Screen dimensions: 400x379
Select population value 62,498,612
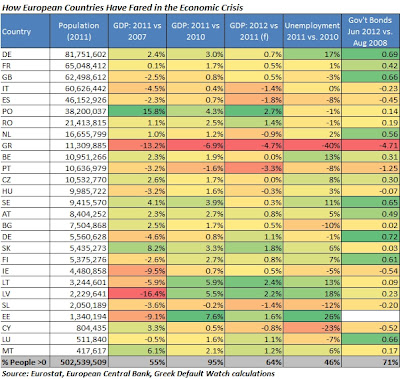click(79, 77)
